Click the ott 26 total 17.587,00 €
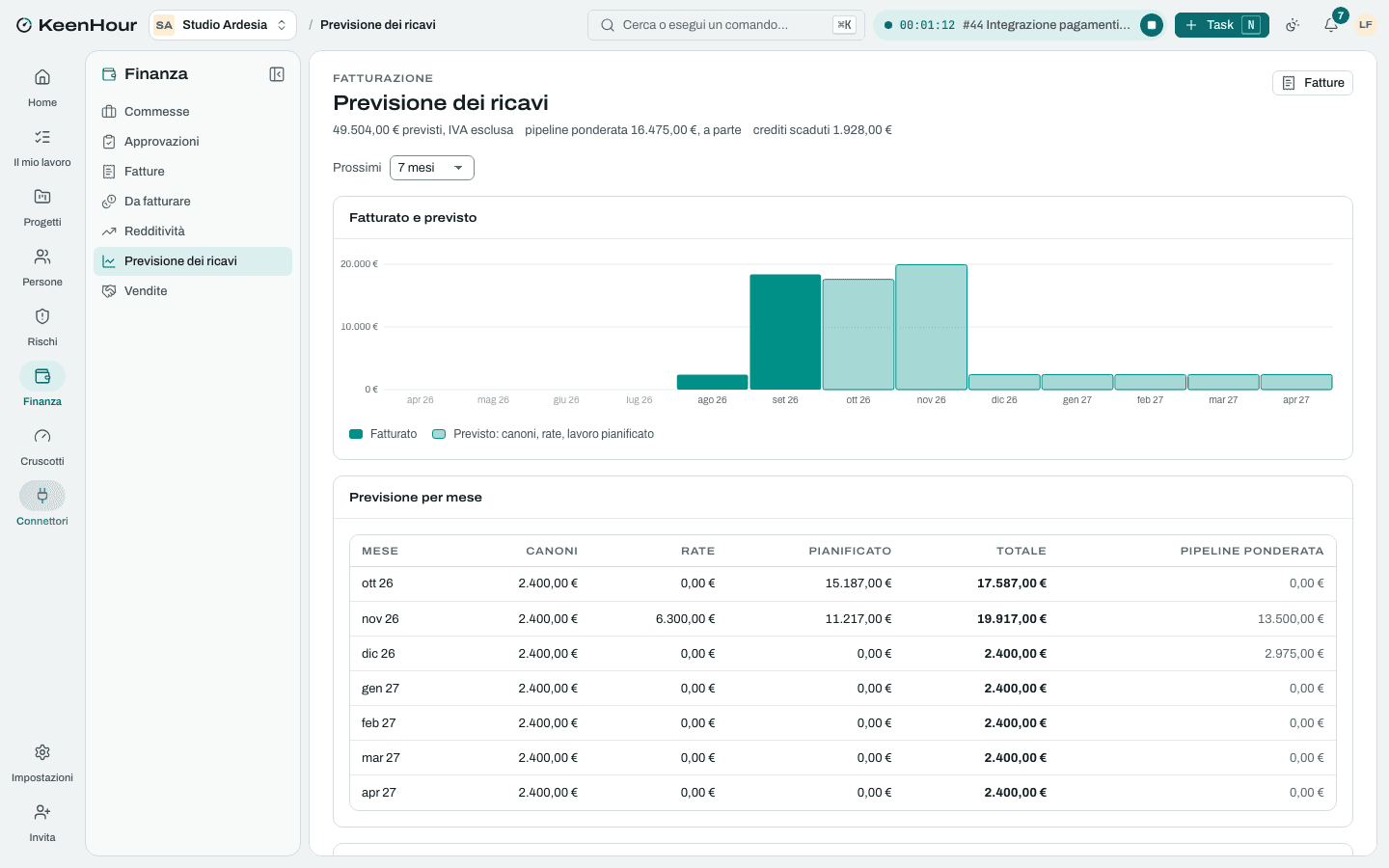Viewport: 1389px width, 868px height. tap(1012, 583)
